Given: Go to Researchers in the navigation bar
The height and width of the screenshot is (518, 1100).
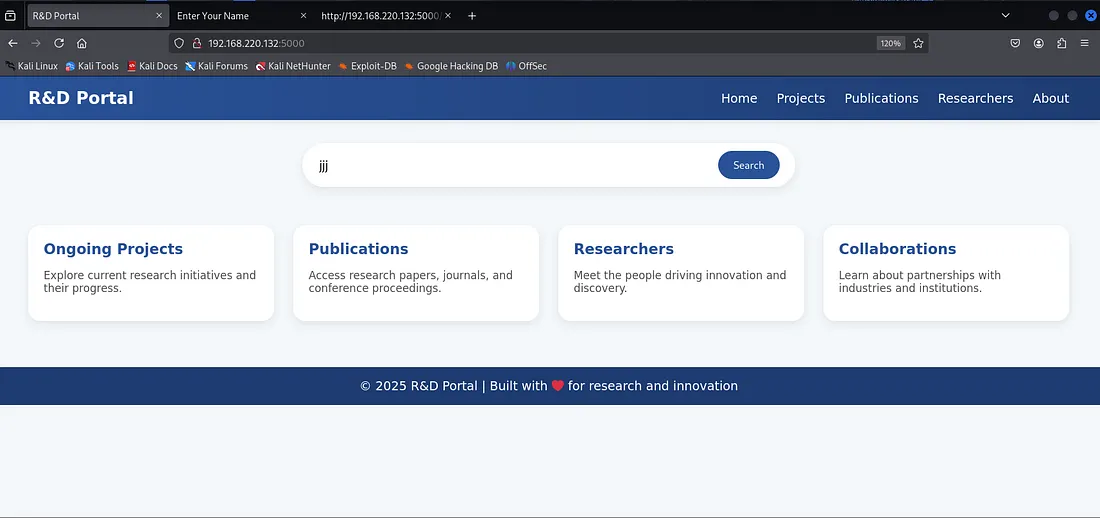Looking at the screenshot, I should [x=975, y=98].
